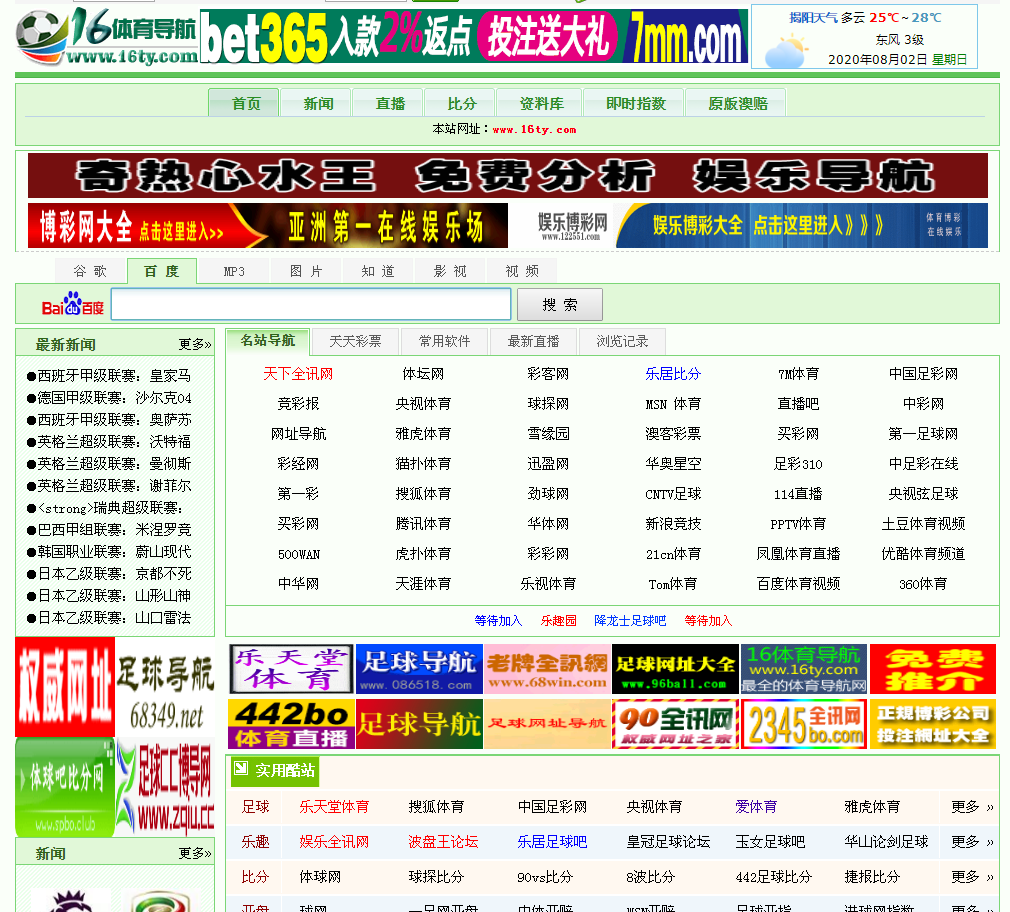Select the 谷歌 search engine tab

pyautogui.click(x=90, y=271)
